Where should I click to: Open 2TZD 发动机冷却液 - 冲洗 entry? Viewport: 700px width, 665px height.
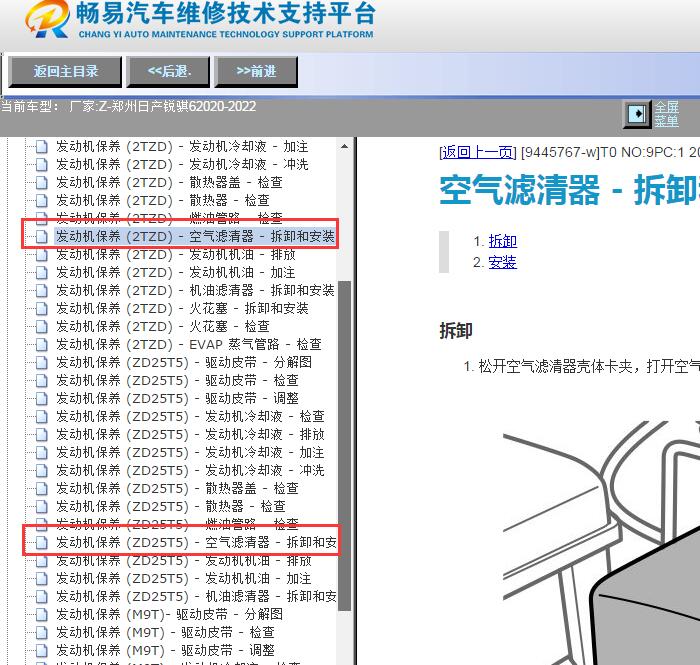coord(182,164)
